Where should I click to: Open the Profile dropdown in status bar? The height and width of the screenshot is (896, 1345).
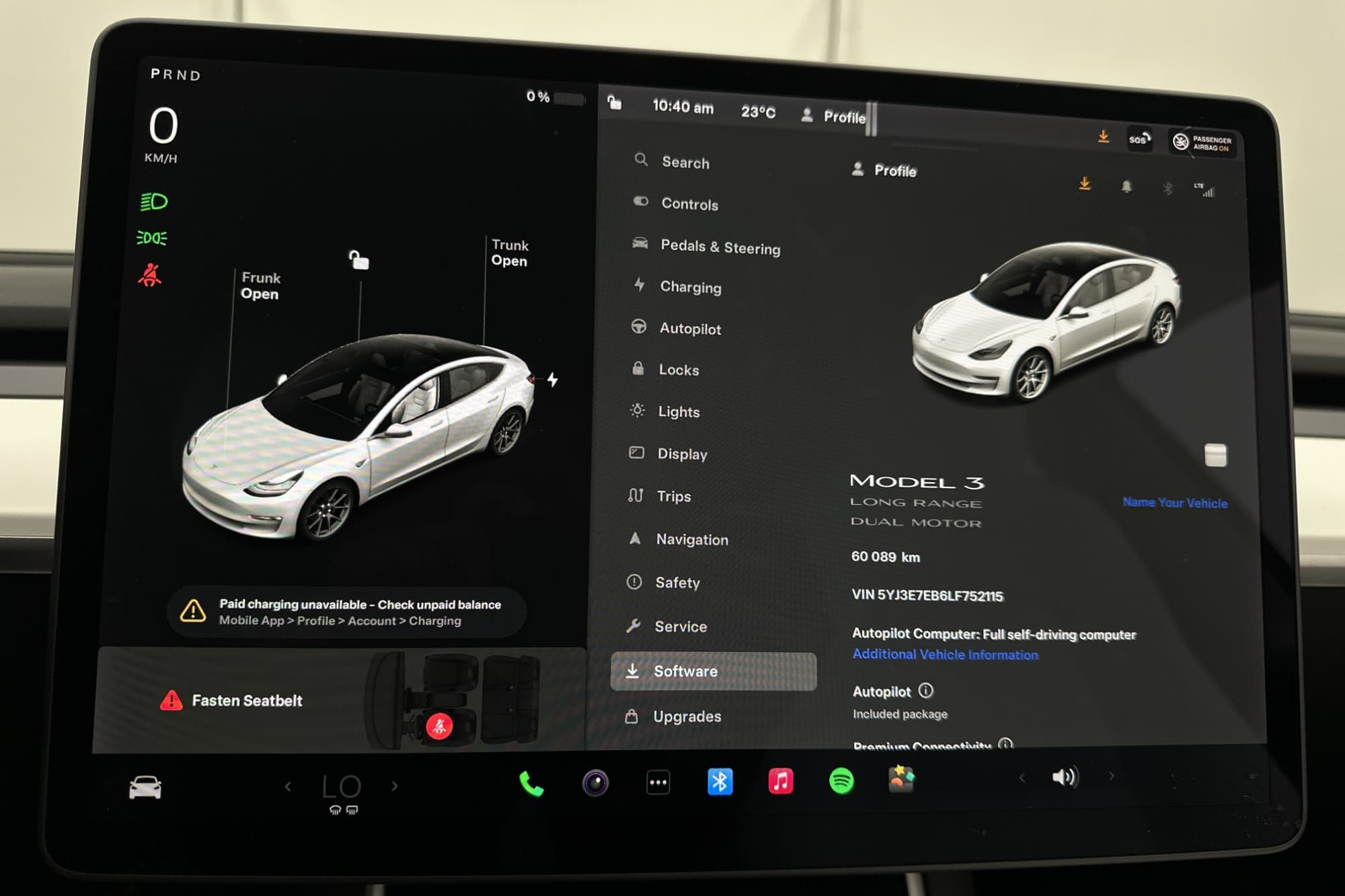pyautogui.click(x=833, y=116)
